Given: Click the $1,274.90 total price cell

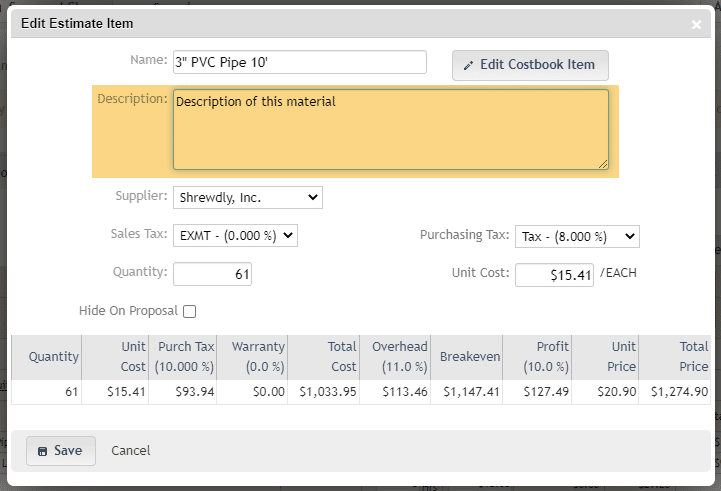Looking at the screenshot, I should tap(679, 392).
